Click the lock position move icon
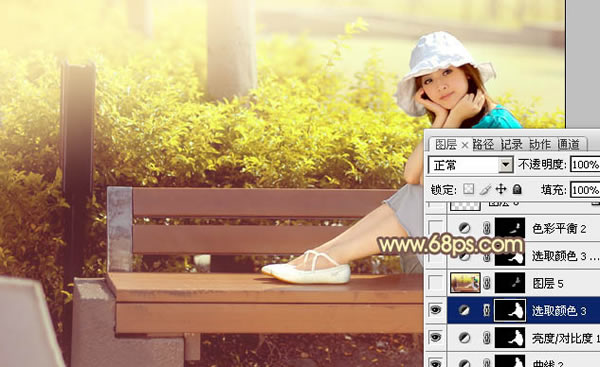600x367 pixels. coord(501,189)
